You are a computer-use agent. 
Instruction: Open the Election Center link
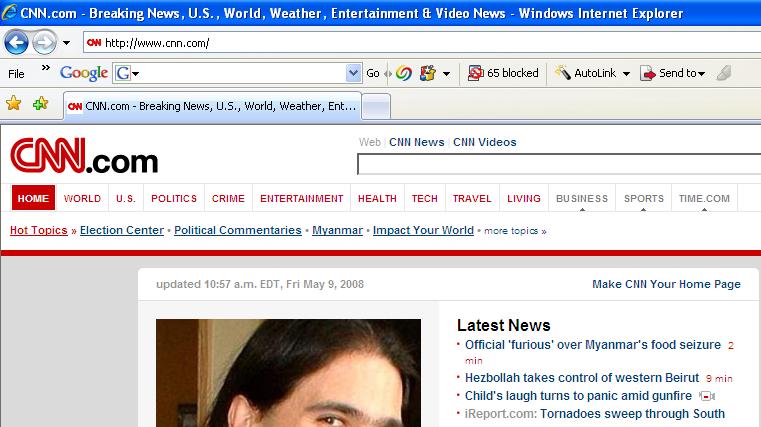[x=121, y=230]
